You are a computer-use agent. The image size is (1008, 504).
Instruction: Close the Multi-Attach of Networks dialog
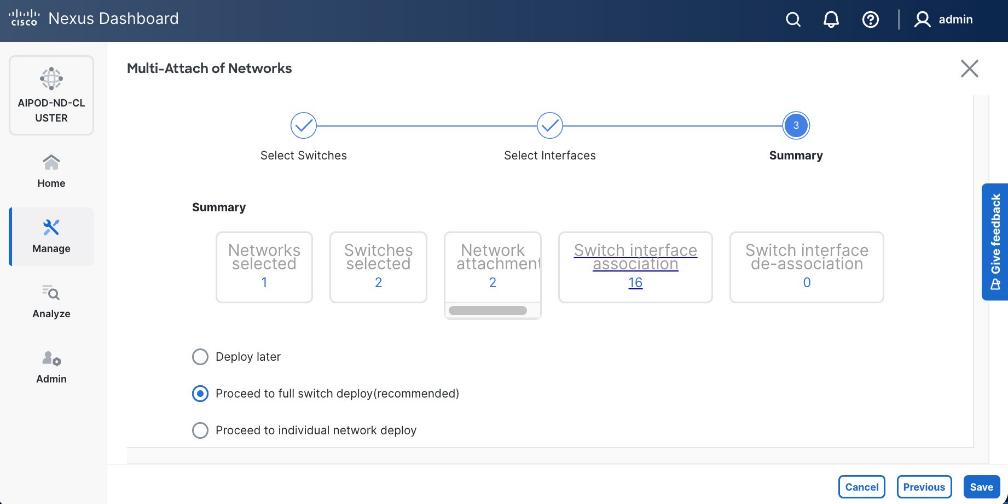click(969, 69)
